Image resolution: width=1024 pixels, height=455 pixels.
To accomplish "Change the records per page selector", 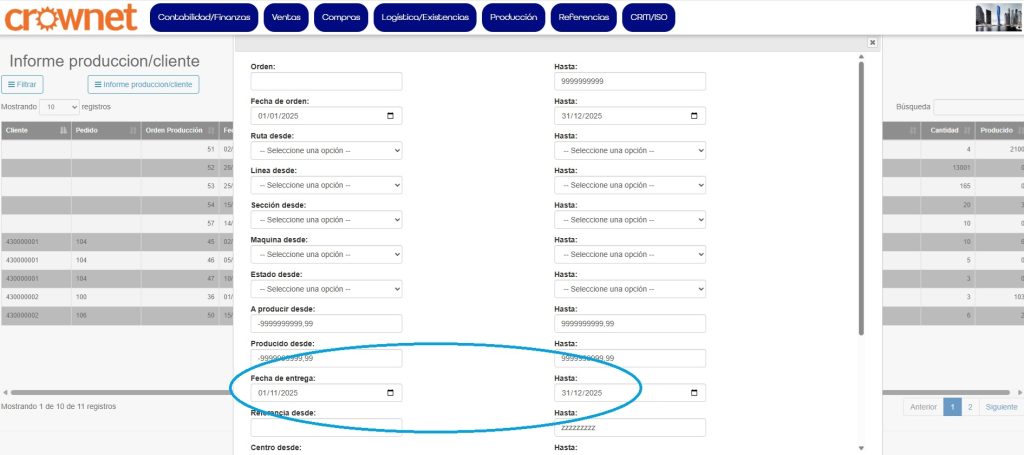I will click(x=60, y=107).
